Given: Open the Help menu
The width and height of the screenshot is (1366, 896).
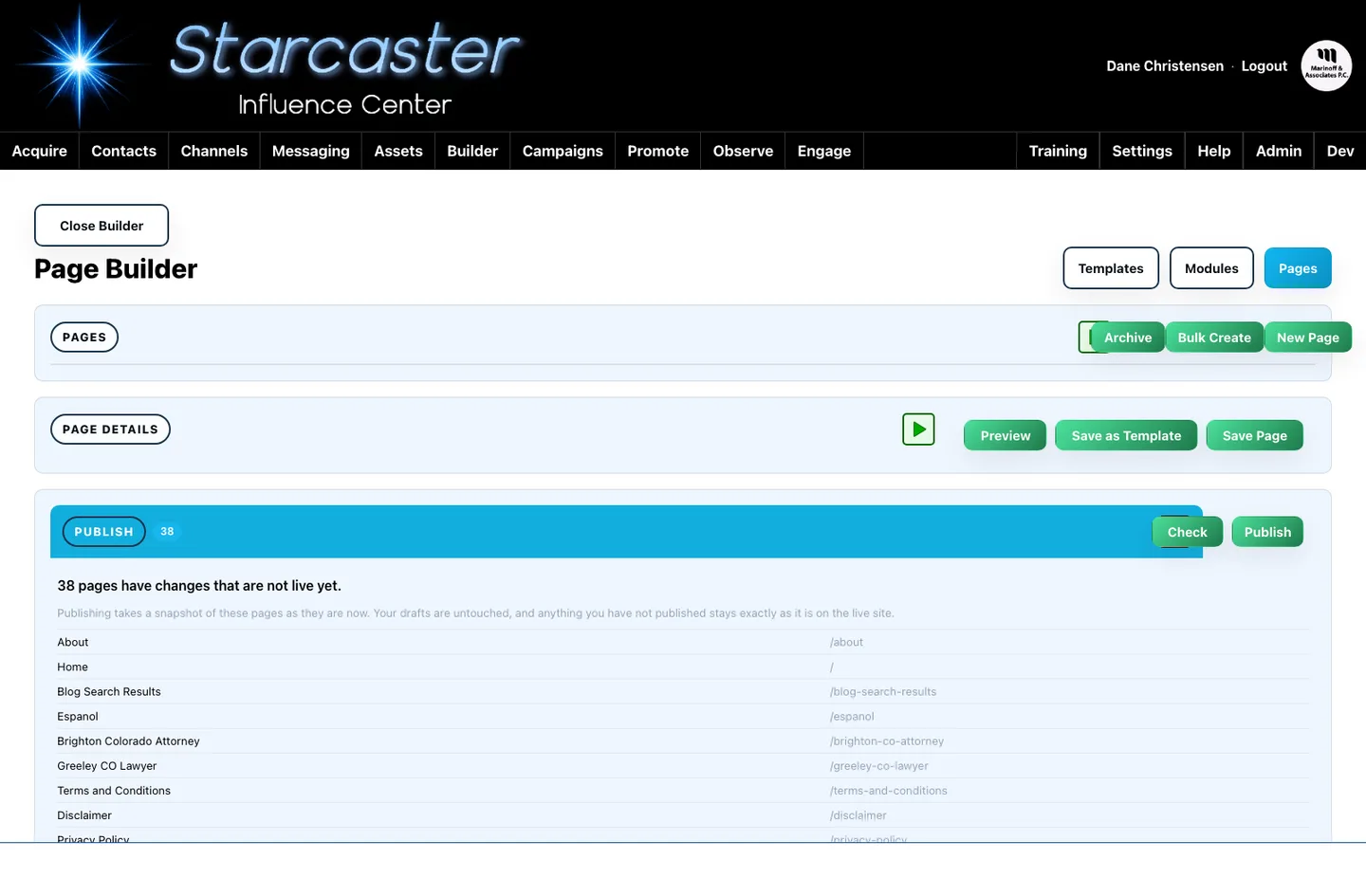Looking at the screenshot, I should pos(1214,151).
